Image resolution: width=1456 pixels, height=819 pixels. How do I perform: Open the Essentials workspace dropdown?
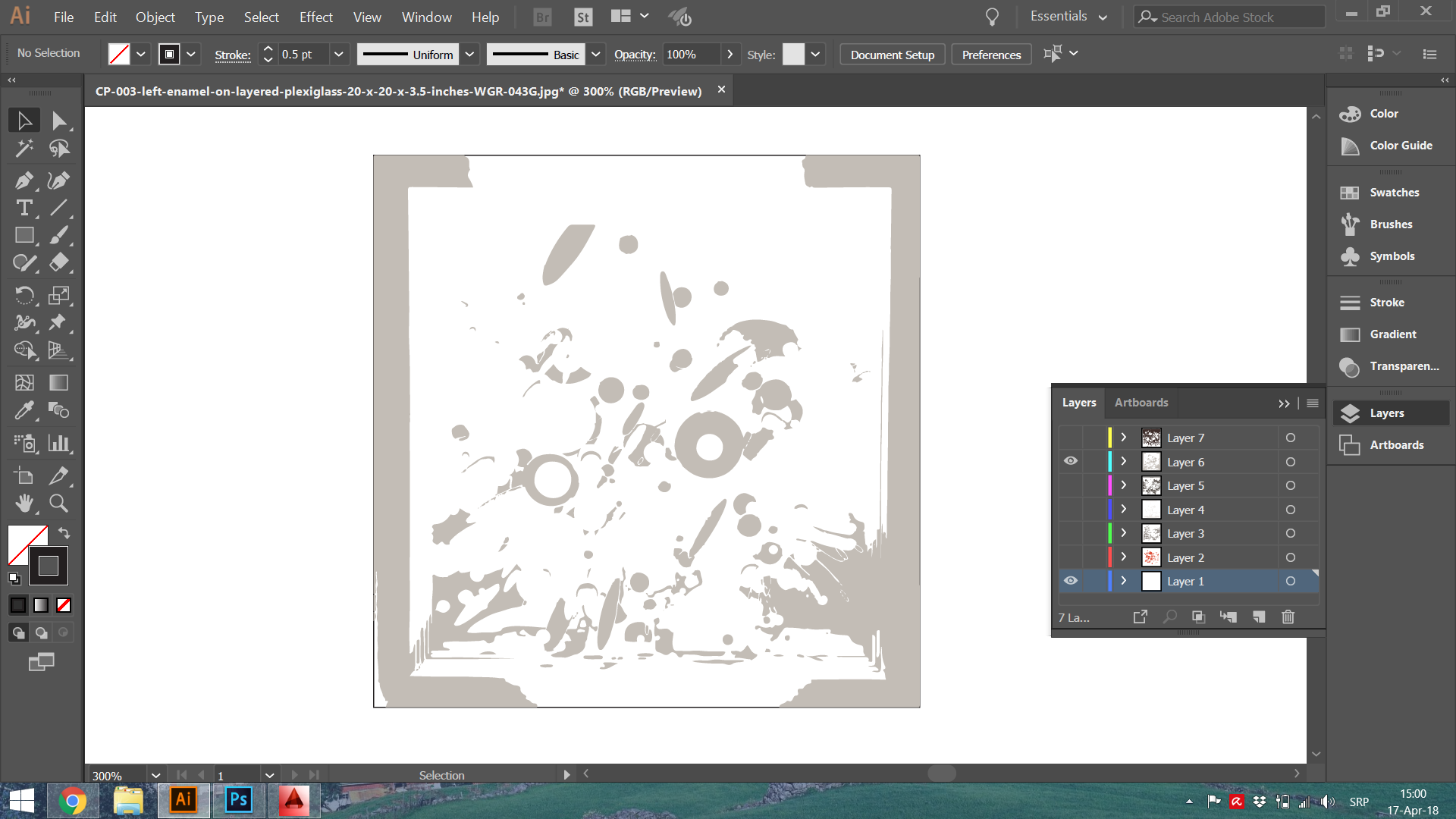[x=1068, y=17]
